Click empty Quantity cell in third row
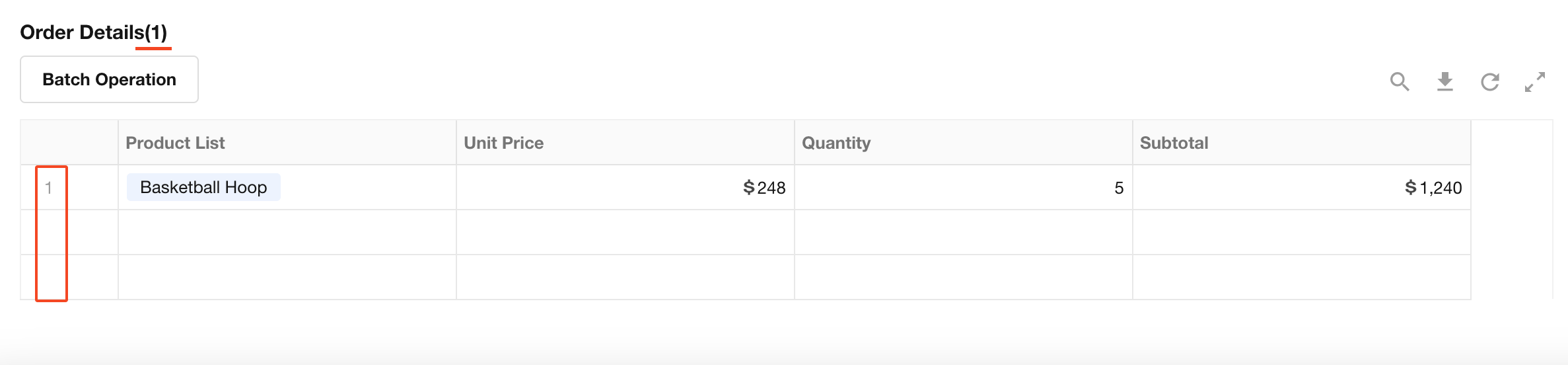1568x365 pixels. 963,277
